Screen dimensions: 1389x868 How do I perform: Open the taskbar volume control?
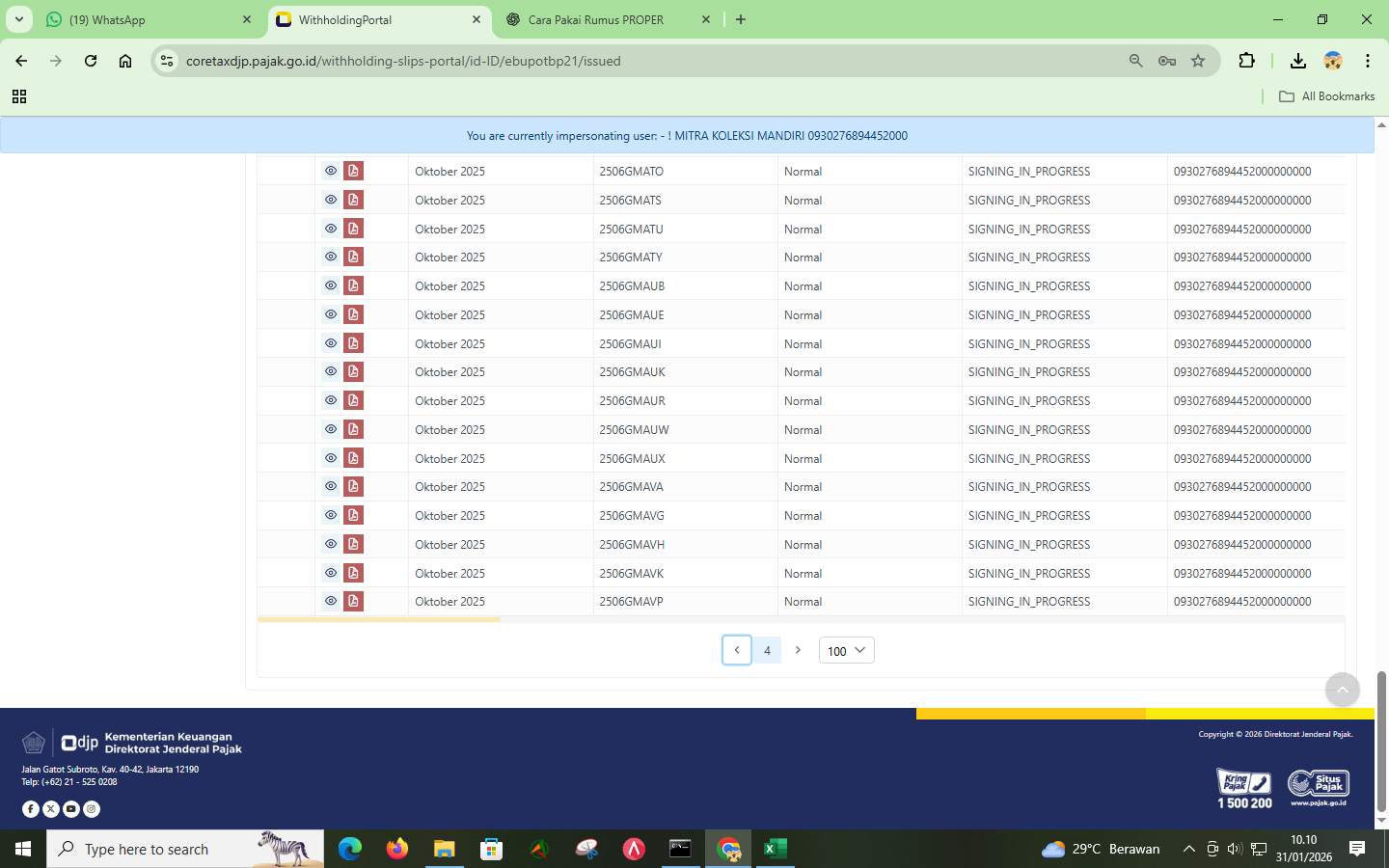(x=1233, y=850)
